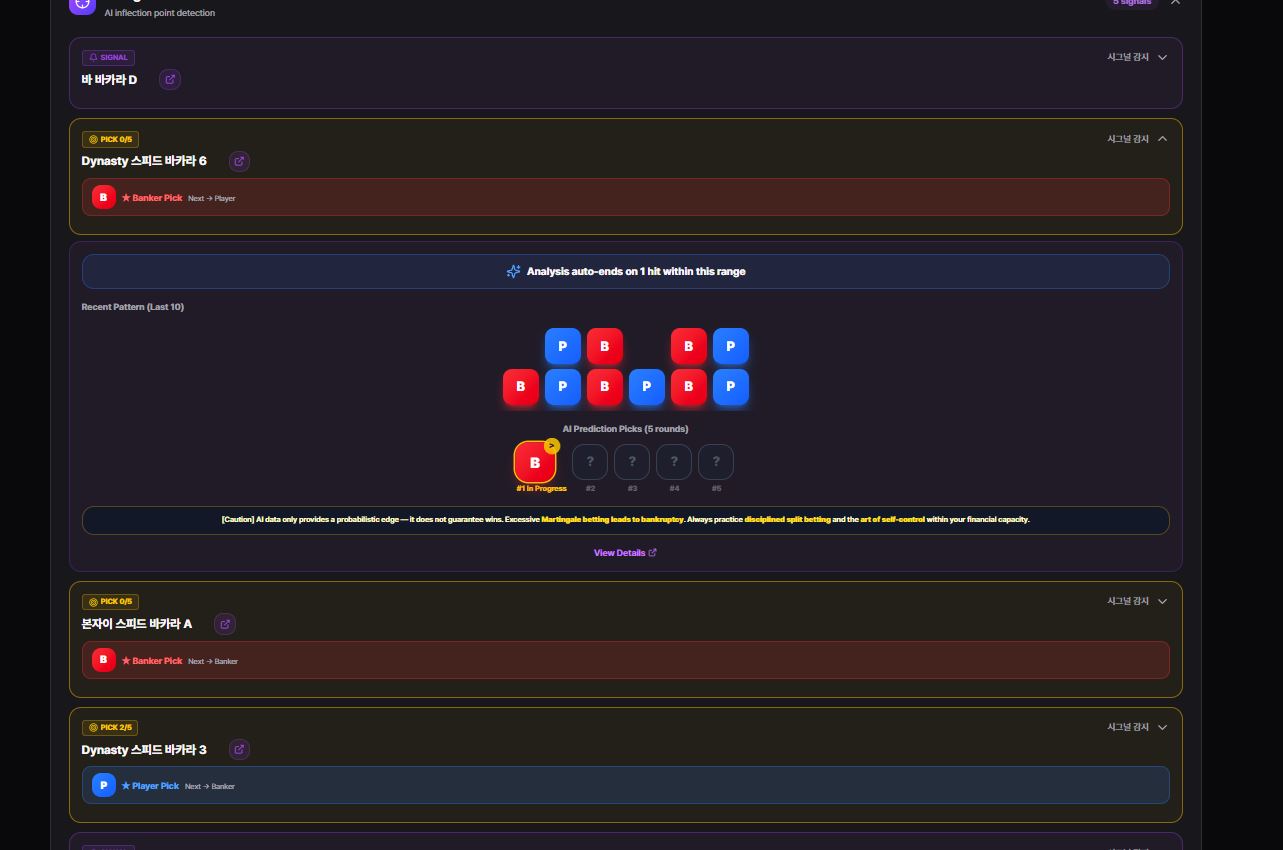
Task: Open external link for Dynasty 스피드 바카라 6
Action: tap(239, 161)
